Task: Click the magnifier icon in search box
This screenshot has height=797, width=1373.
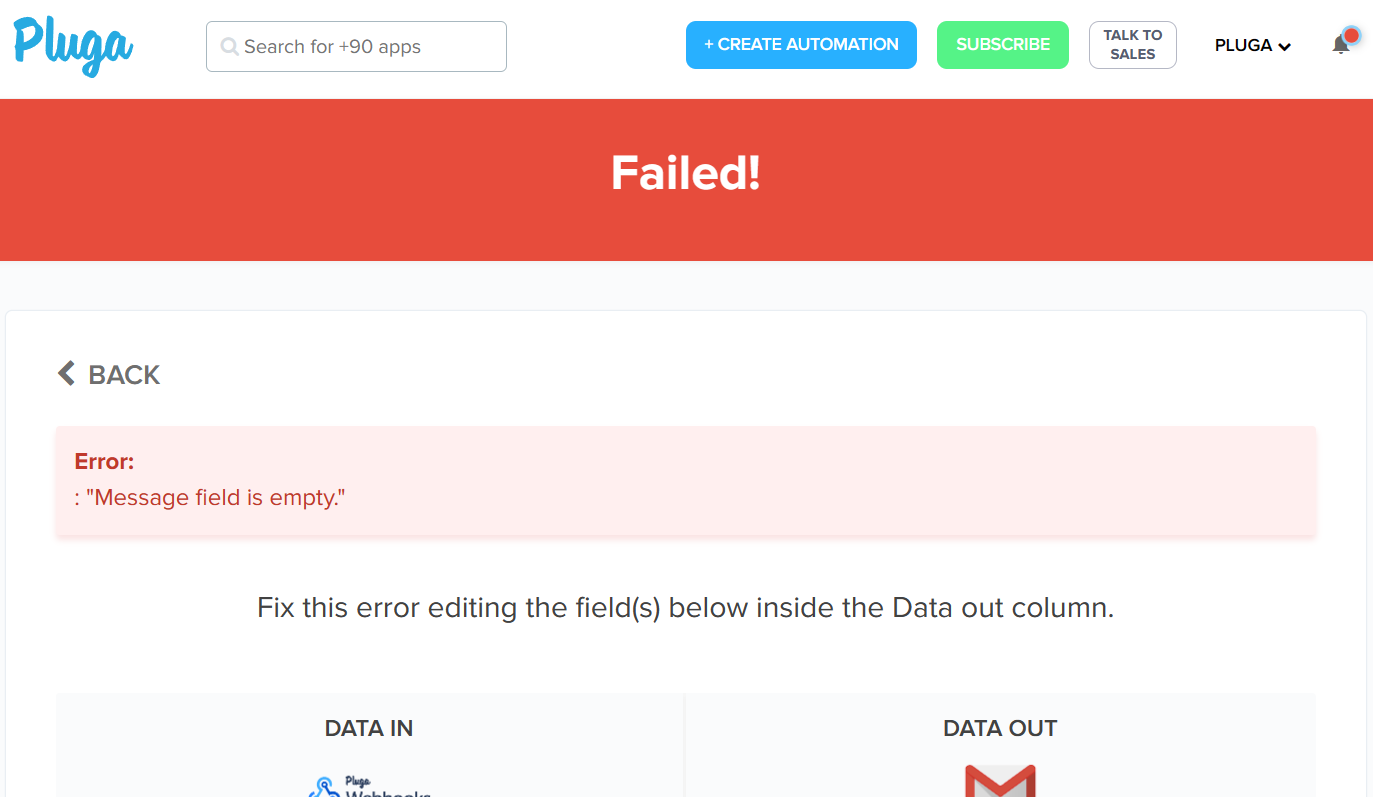Action: click(229, 47)
